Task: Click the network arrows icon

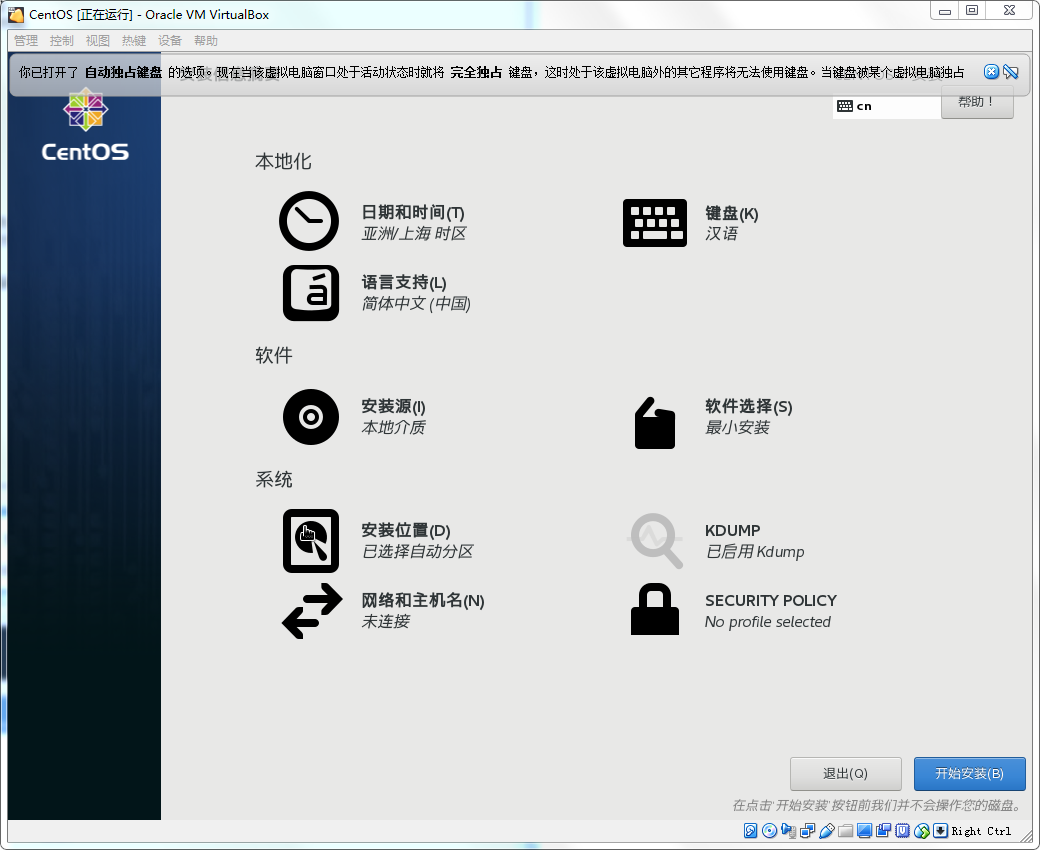Action: 312,611
